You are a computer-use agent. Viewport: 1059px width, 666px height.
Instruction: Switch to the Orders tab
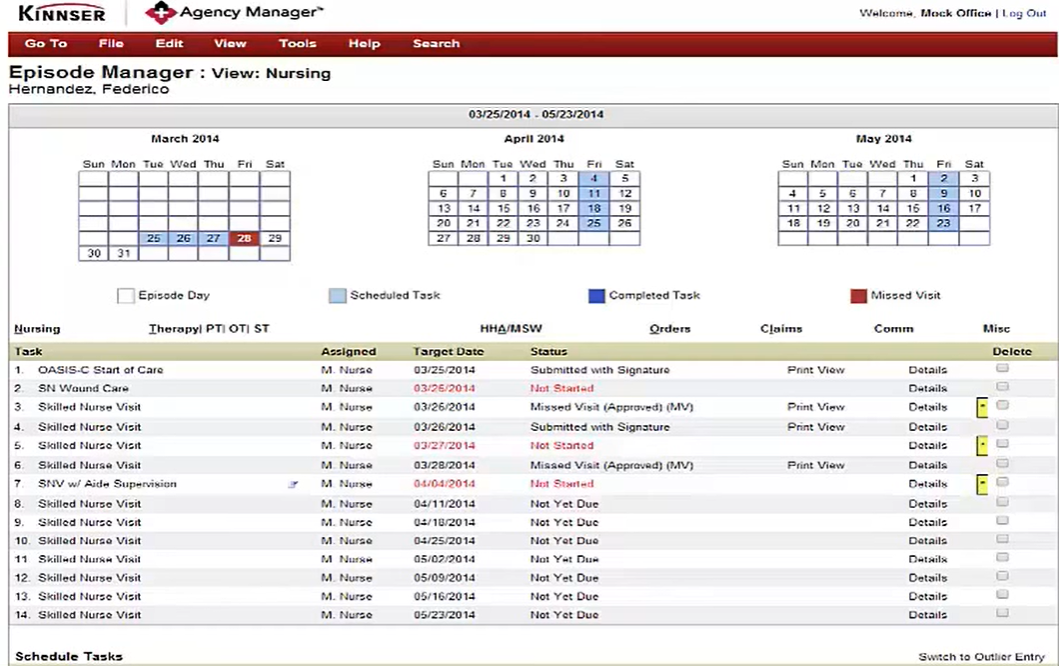[x=669, y=328]
